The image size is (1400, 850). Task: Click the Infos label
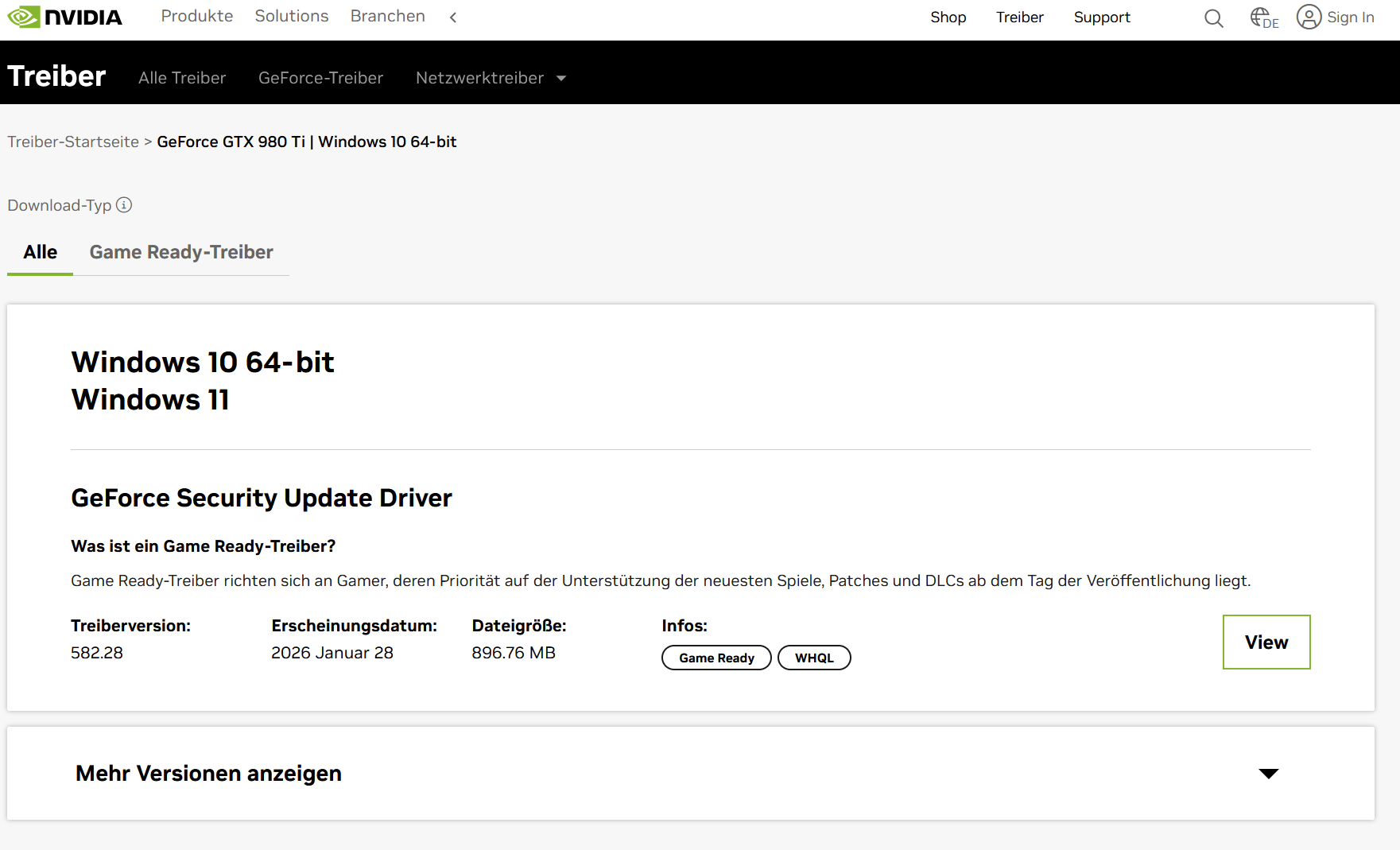pos(684,626)
